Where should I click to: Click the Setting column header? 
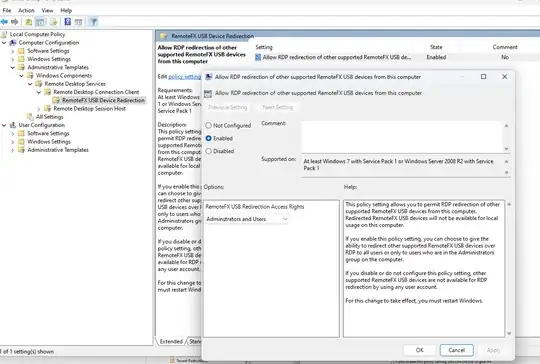(x=264, y=47)
